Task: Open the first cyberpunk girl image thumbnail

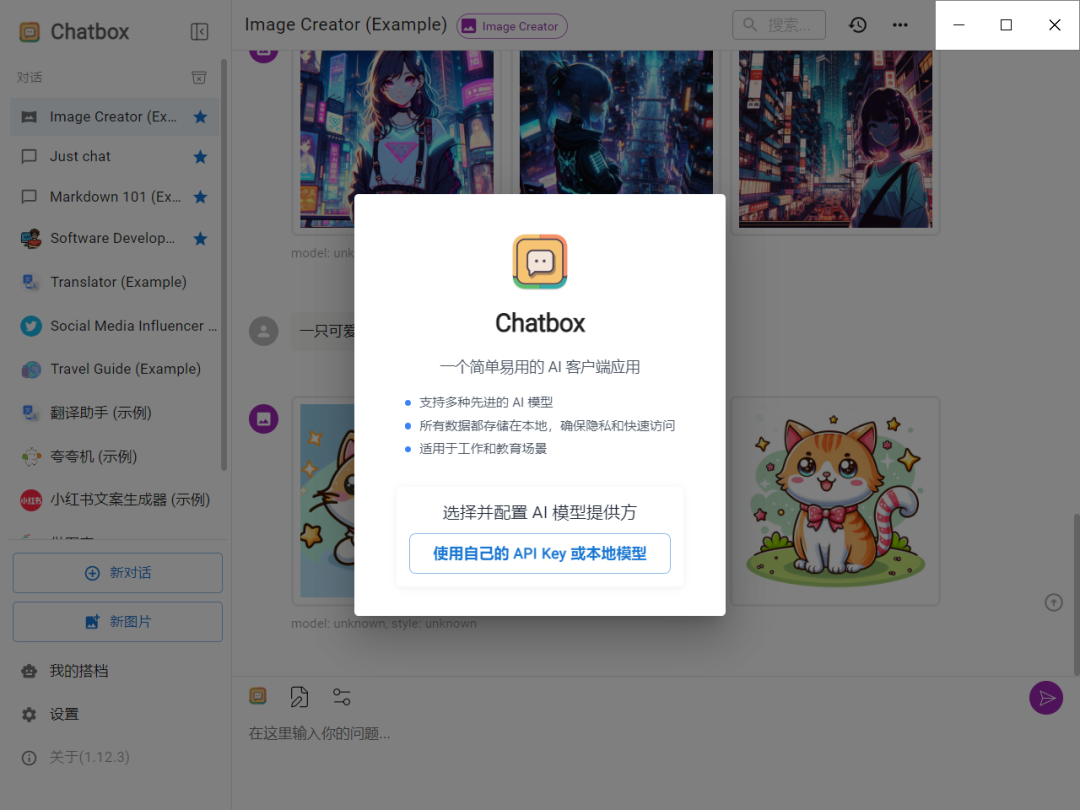Action: (x=397, y=122)
